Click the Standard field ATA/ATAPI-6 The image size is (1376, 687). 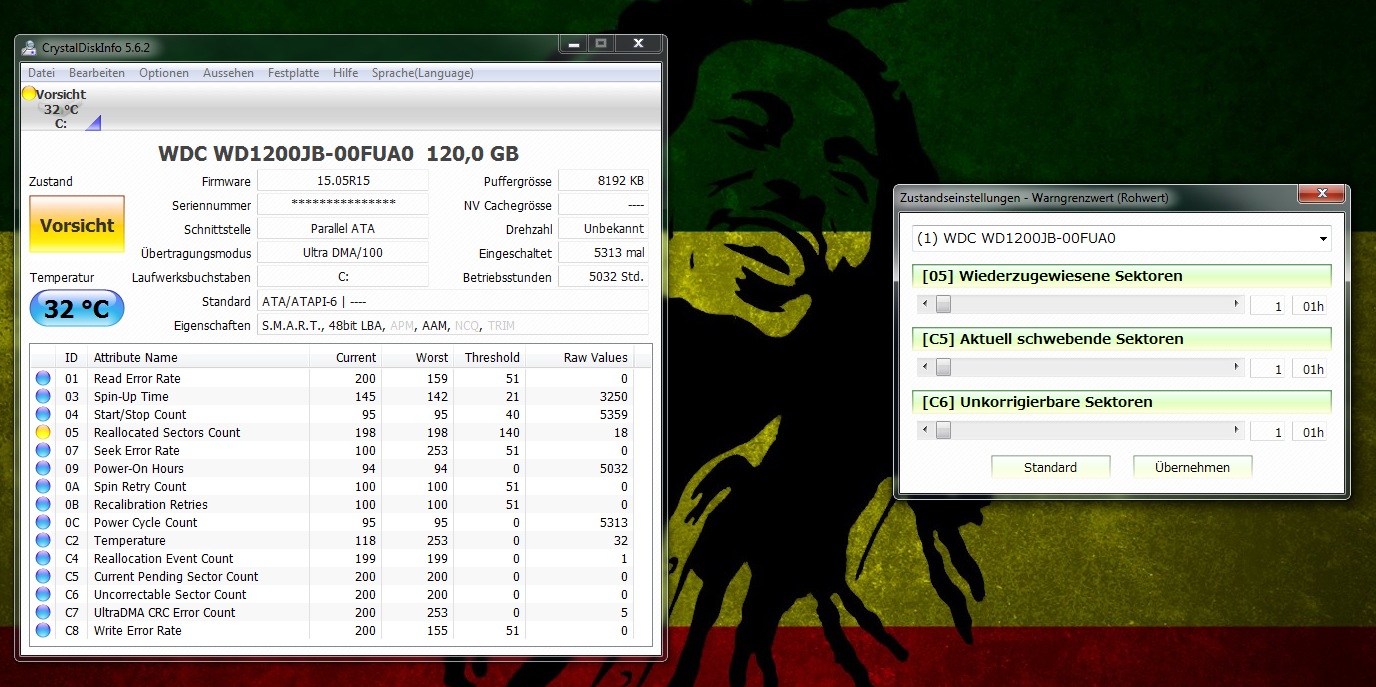click(453, 301)
